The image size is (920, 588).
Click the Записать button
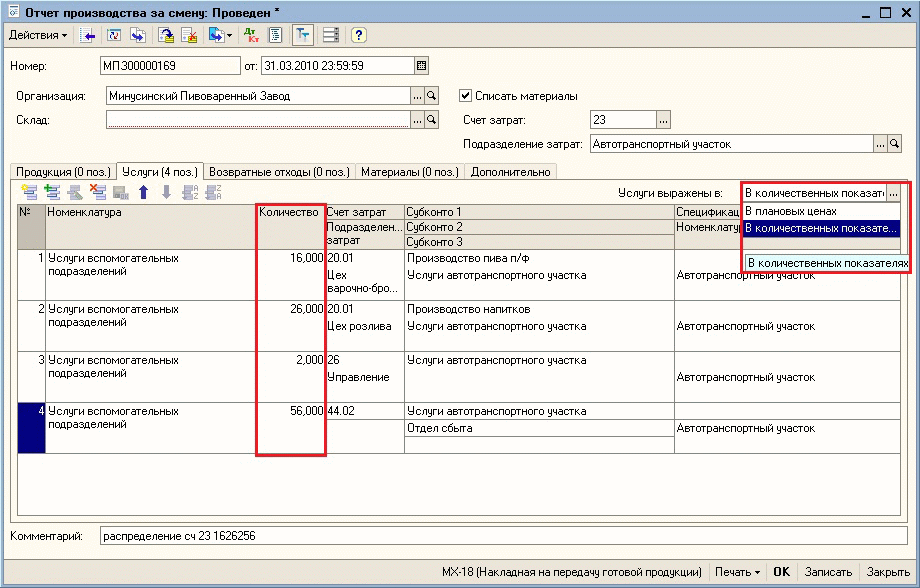[x=828, y=572]
